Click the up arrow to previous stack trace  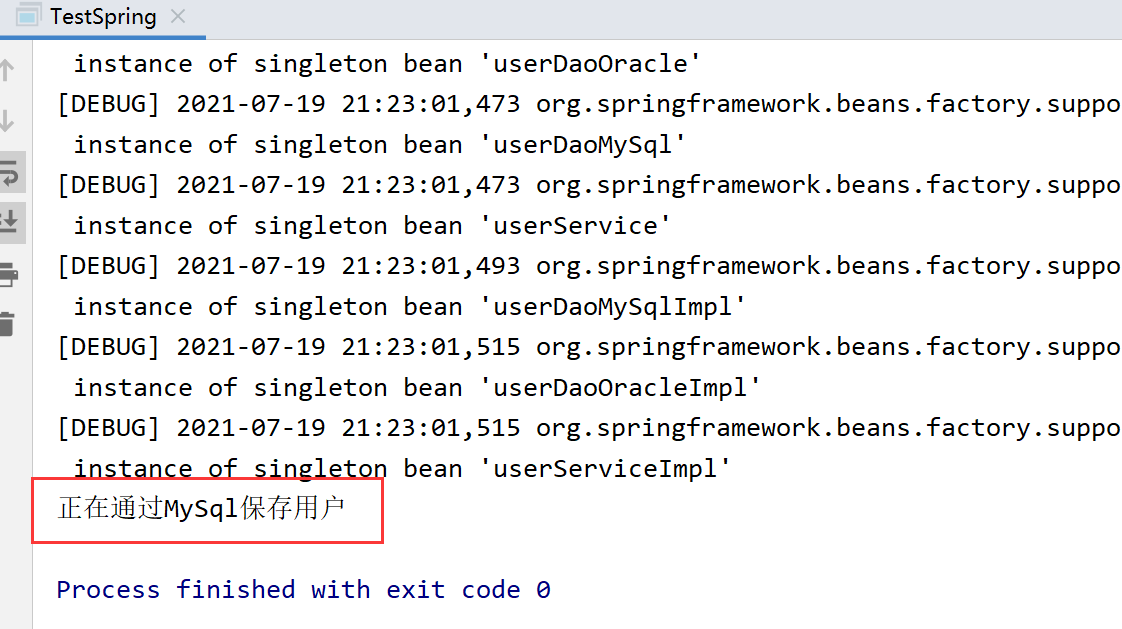[x=8, y=70]
